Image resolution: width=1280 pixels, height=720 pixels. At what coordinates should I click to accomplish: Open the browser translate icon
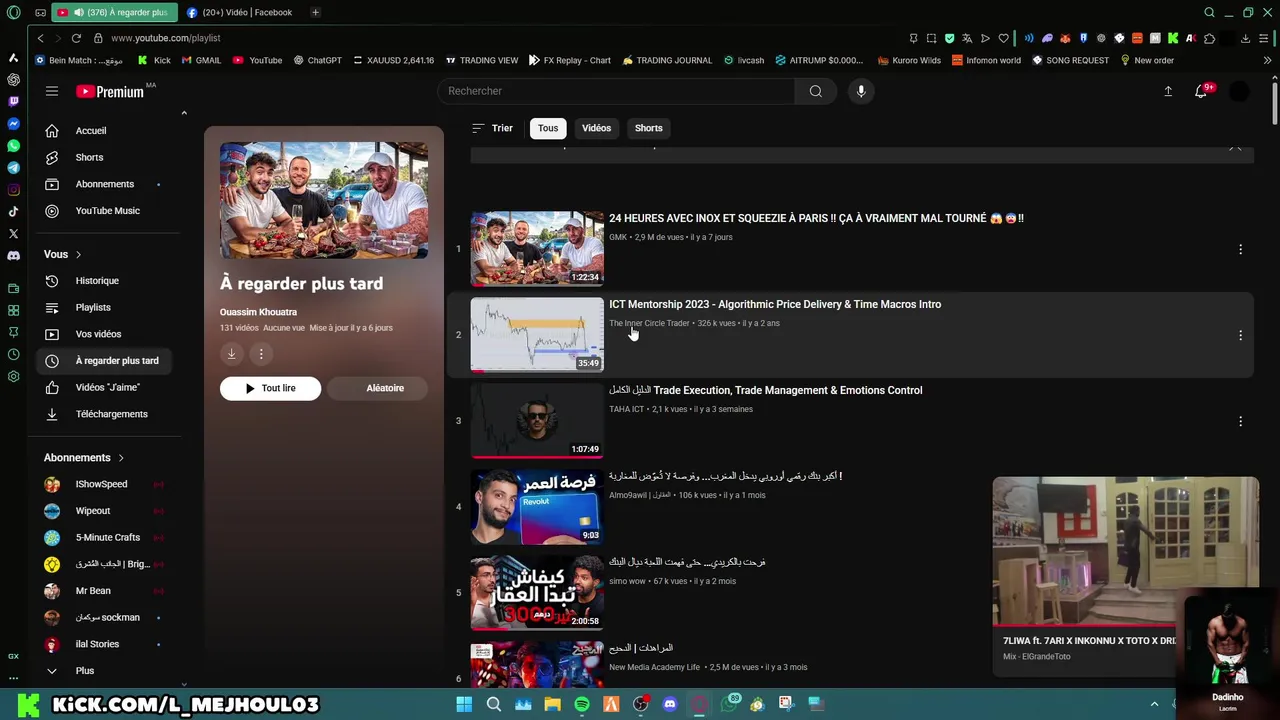pos(967,38)
